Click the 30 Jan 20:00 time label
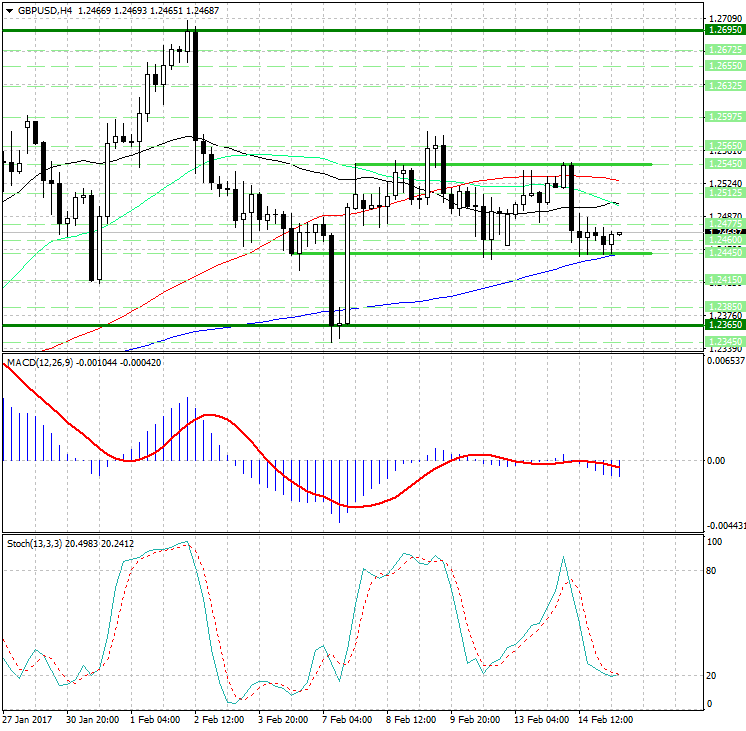This screenshot has height=731, width=746. 91,719
